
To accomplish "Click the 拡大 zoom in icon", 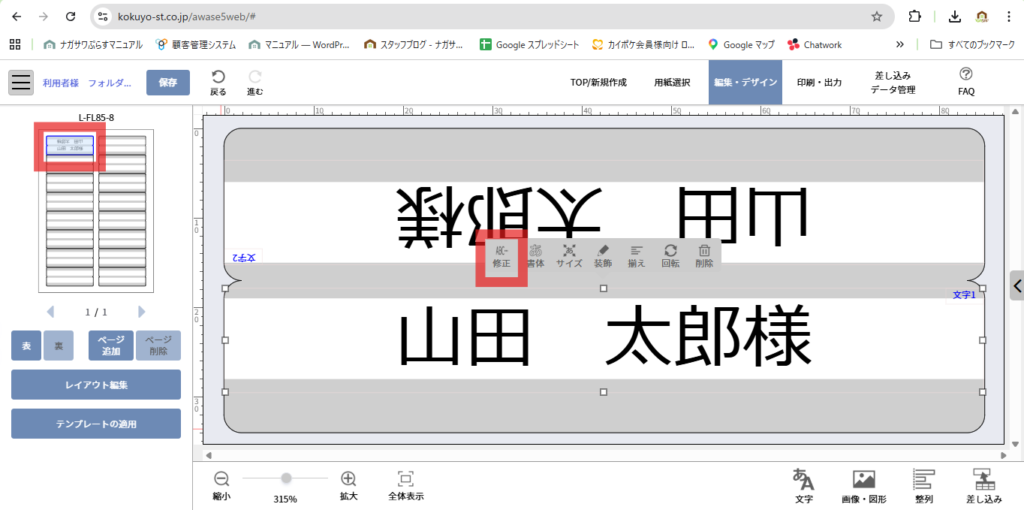I will tap(348, 485).
